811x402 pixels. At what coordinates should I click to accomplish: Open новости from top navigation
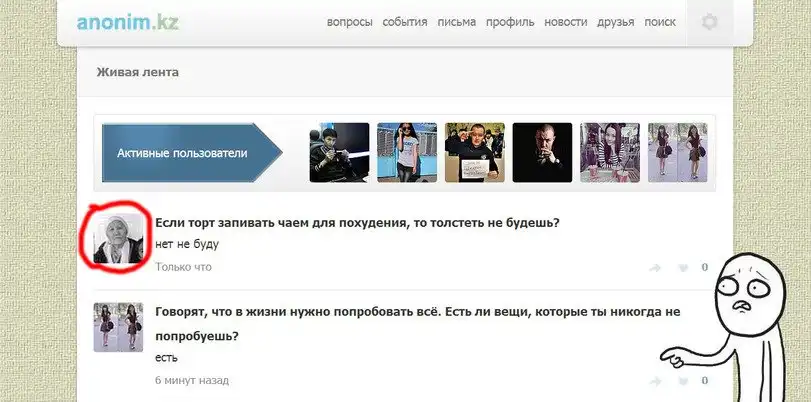pyautogui.click(x=565, y=22)
